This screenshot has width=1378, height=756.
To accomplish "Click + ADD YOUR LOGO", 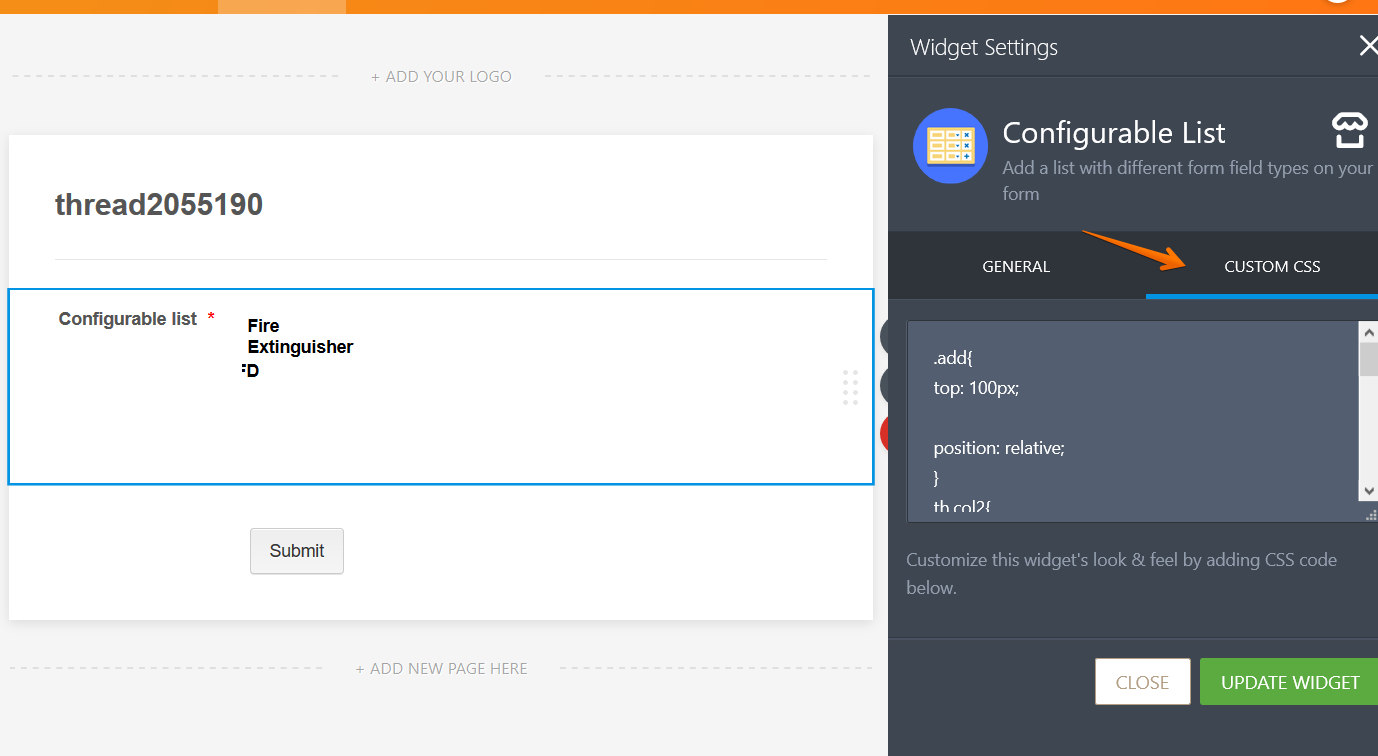I will pyautogui.click(x=441, y=77).
